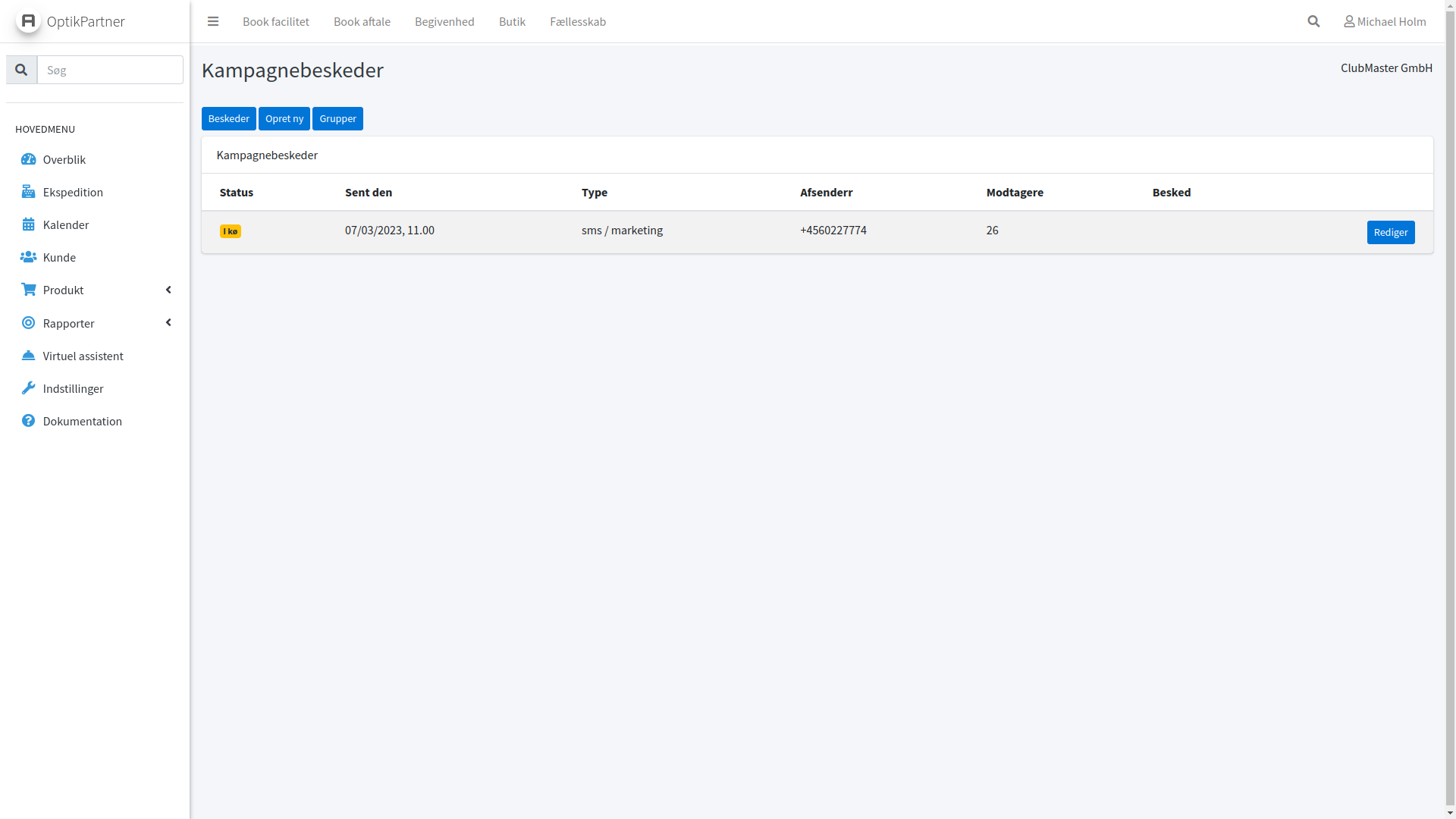This screenshot has width=1456, height=819.
Task: Focus the Søg search input field
Action: coord(111,70)
